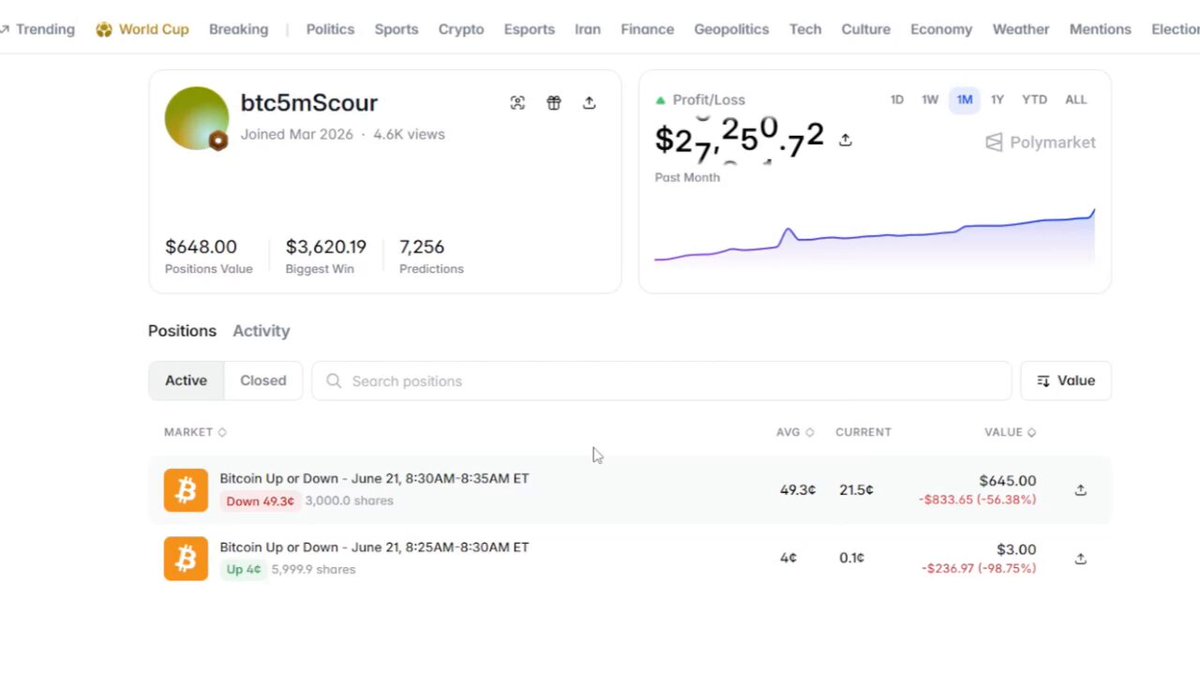The image size is (1200, 675).
Task: Open the Finance category
Action: coord(647,29)
